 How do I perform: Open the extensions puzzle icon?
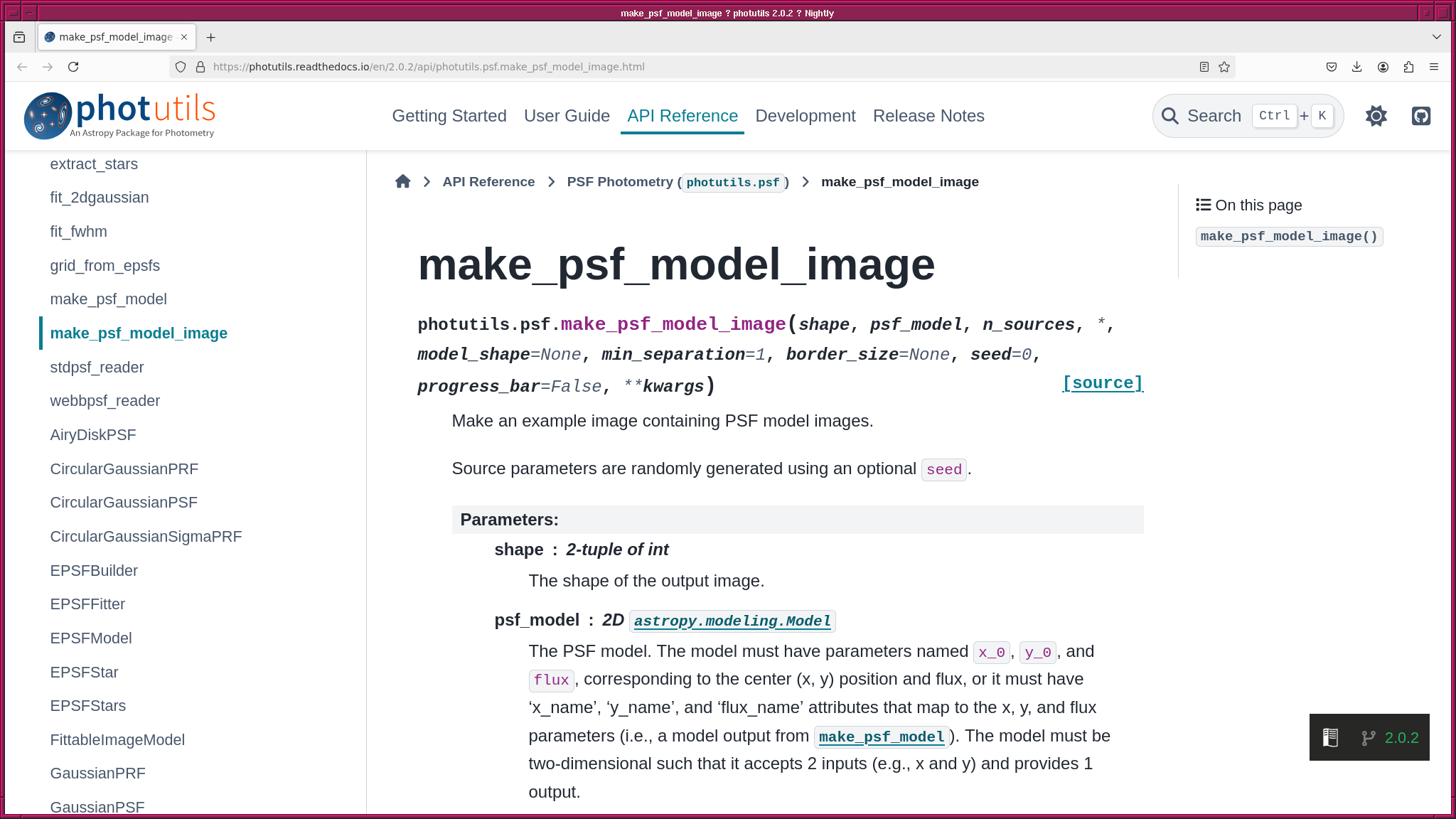tap(1408, 67)
